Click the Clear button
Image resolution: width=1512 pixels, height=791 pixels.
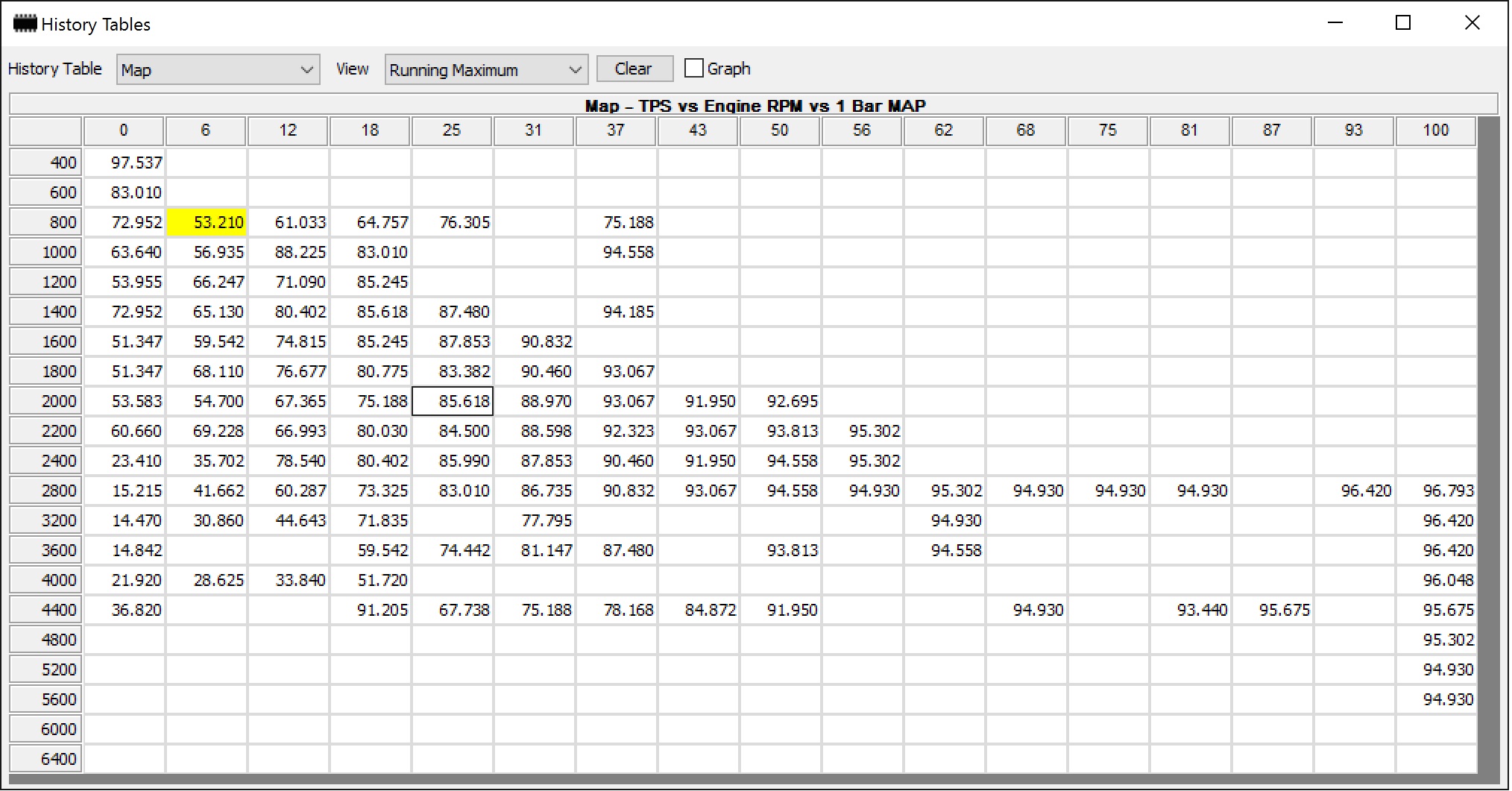(x=634, y=69)
